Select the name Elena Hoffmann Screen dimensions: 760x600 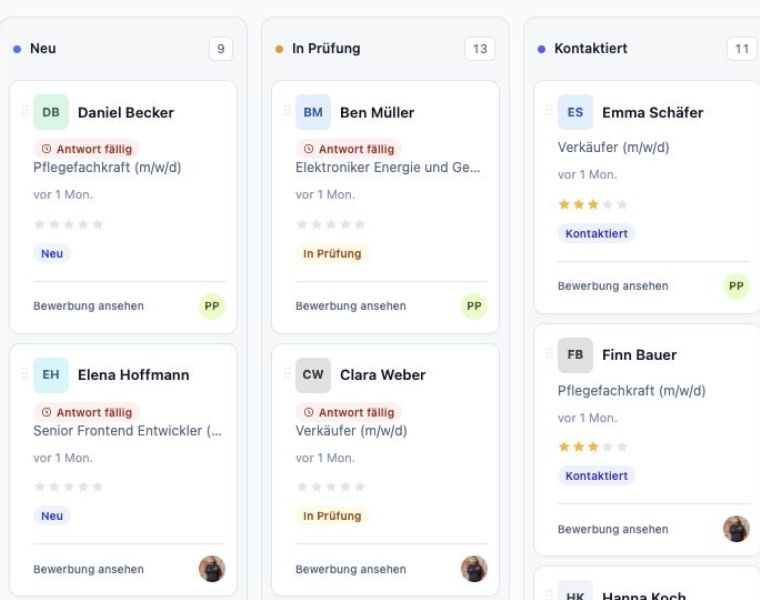133,375
